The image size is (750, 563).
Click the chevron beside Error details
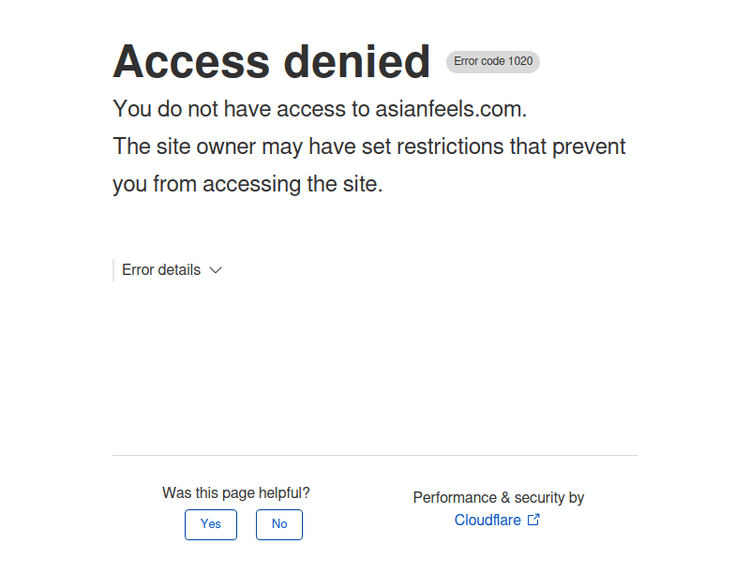click(216, 270)
